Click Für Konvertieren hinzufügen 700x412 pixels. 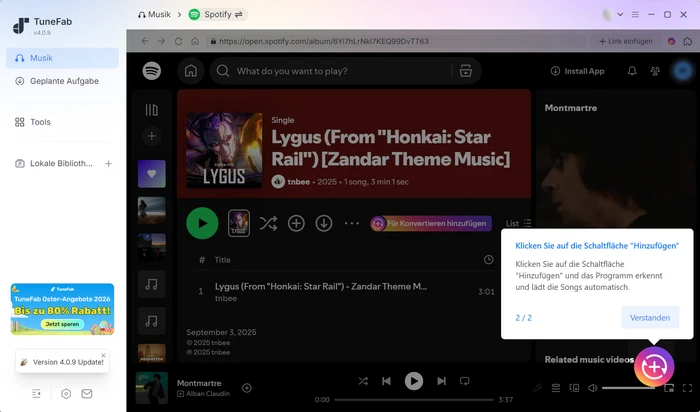pos(431,223)
